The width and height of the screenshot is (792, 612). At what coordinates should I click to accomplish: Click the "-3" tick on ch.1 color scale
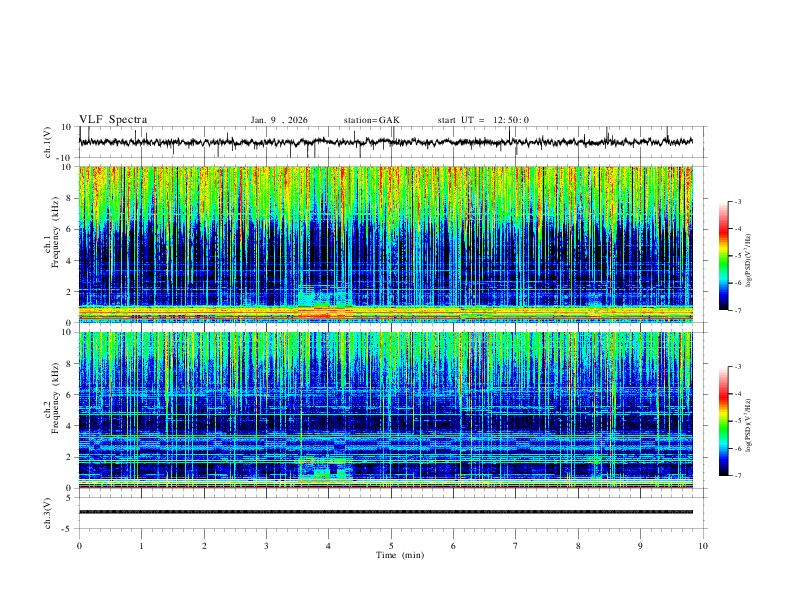(738, 201)
